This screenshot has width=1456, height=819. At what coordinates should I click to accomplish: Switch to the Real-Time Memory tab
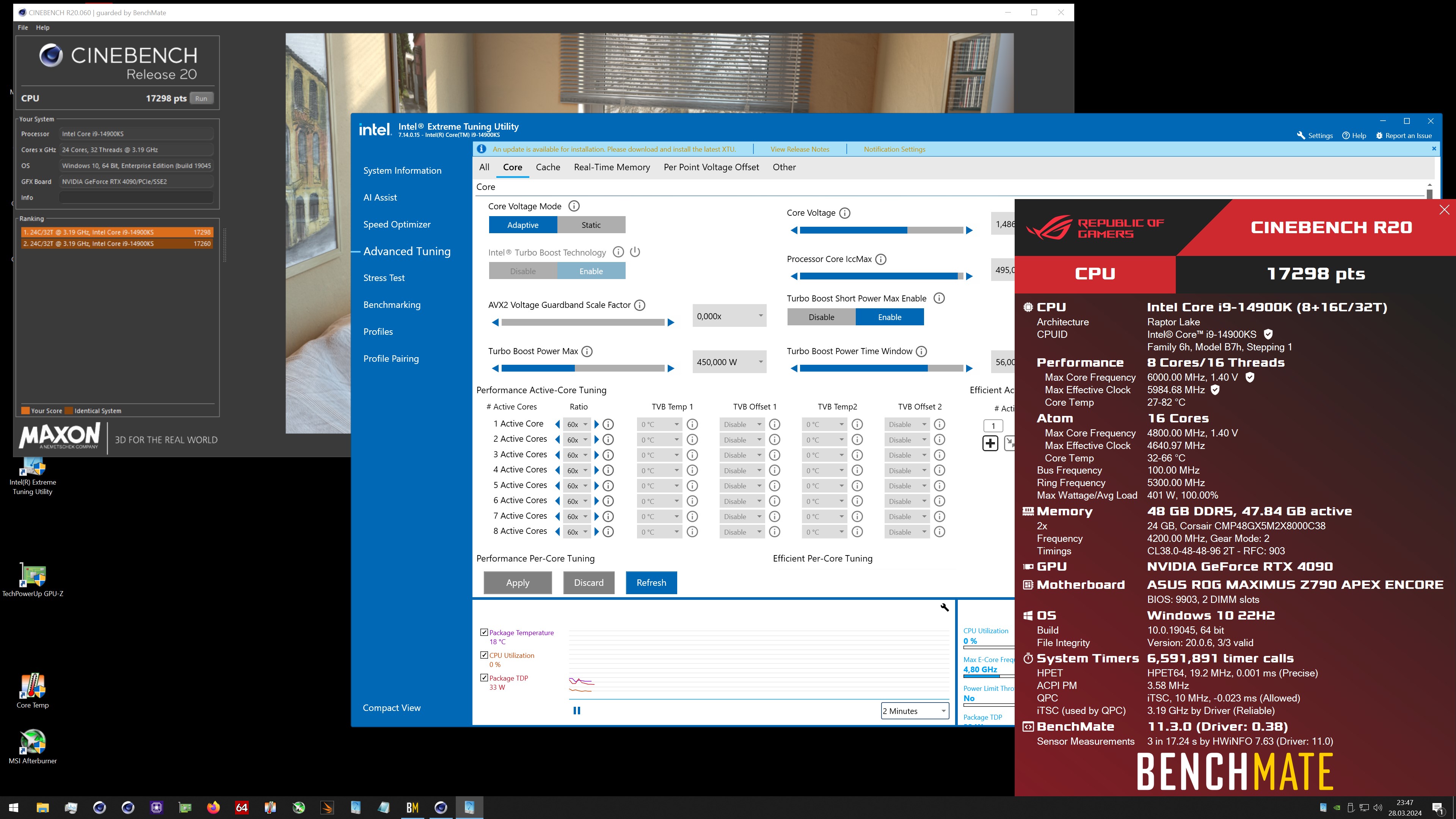pyautogui.click(x=612, y=167)
